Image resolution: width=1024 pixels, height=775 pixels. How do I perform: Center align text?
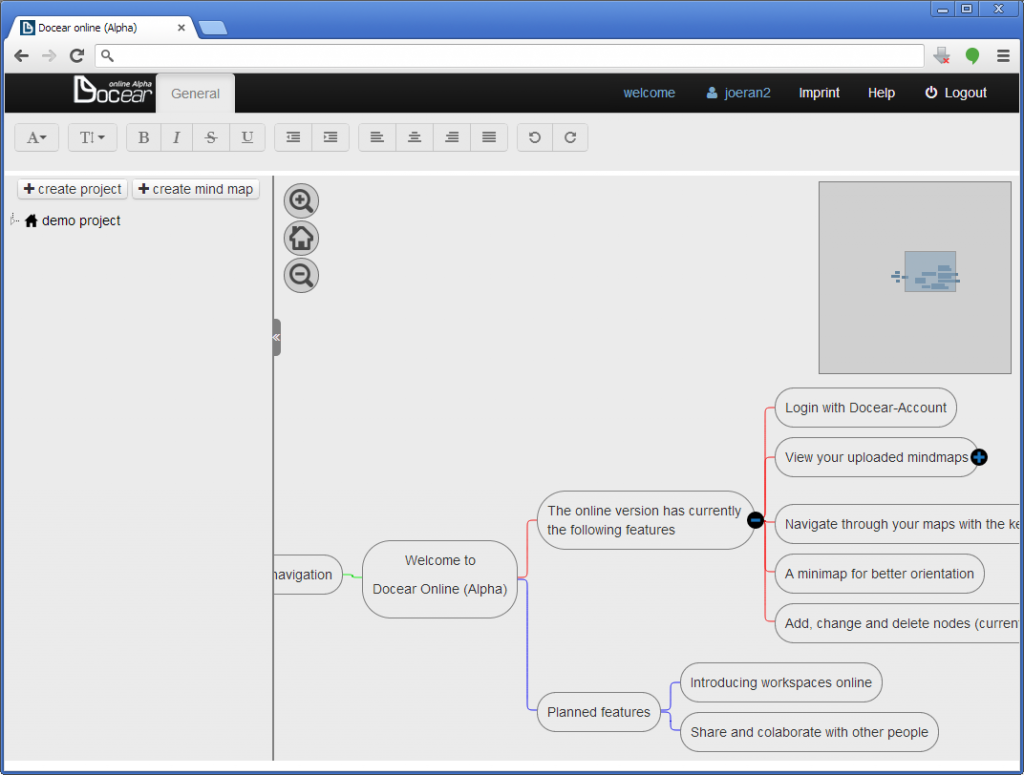tap(414, 138)
